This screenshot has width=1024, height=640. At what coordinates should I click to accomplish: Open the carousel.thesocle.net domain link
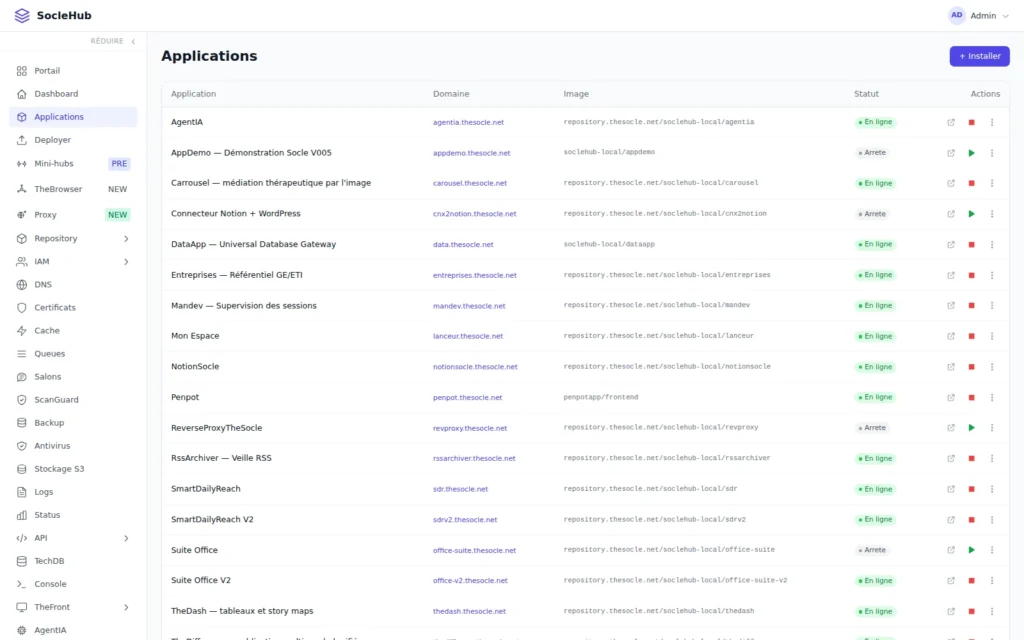pyautogui.click(x=470, y=184)
